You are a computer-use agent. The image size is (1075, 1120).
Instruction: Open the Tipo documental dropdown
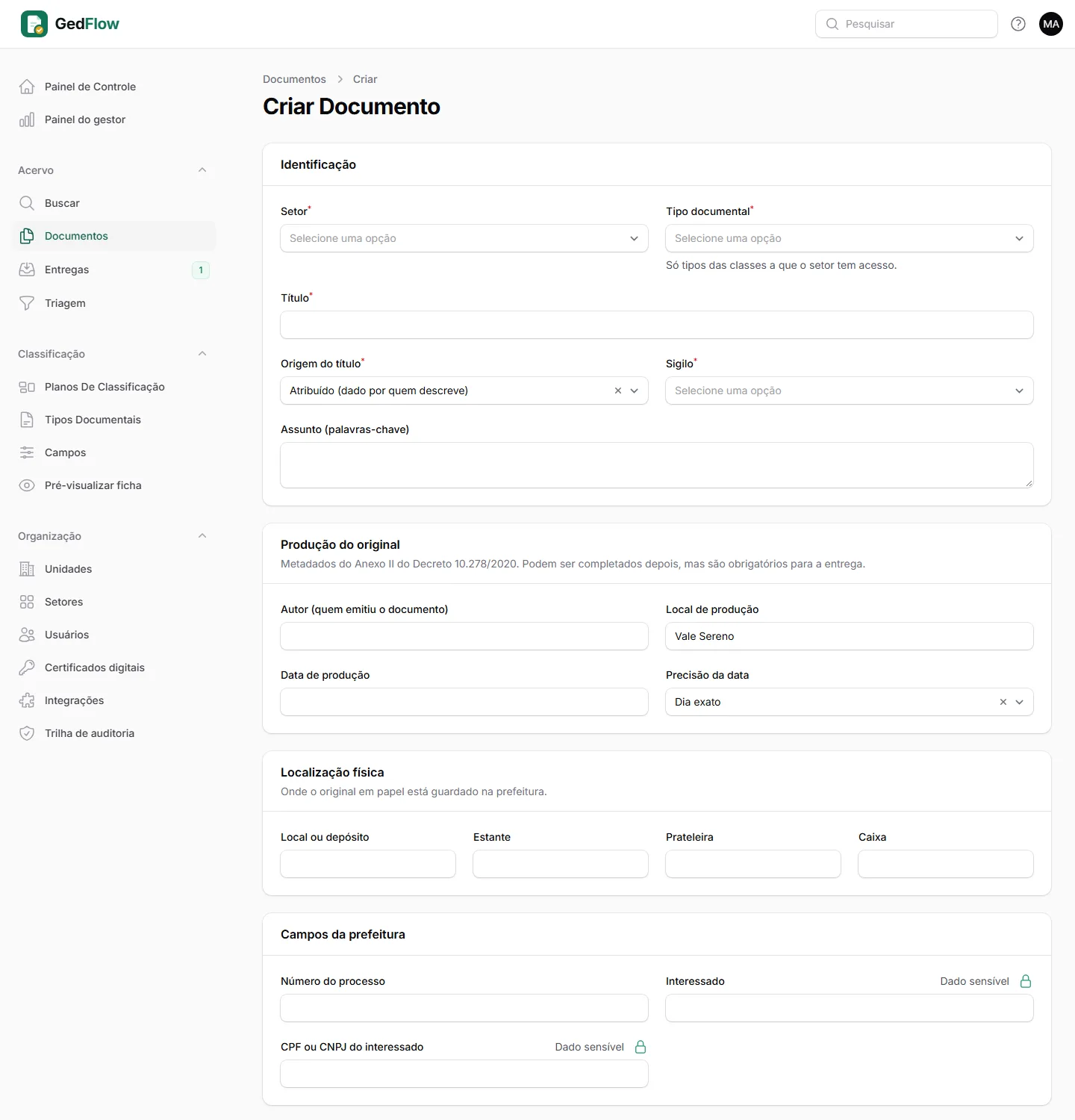click(x=850, y=238)
